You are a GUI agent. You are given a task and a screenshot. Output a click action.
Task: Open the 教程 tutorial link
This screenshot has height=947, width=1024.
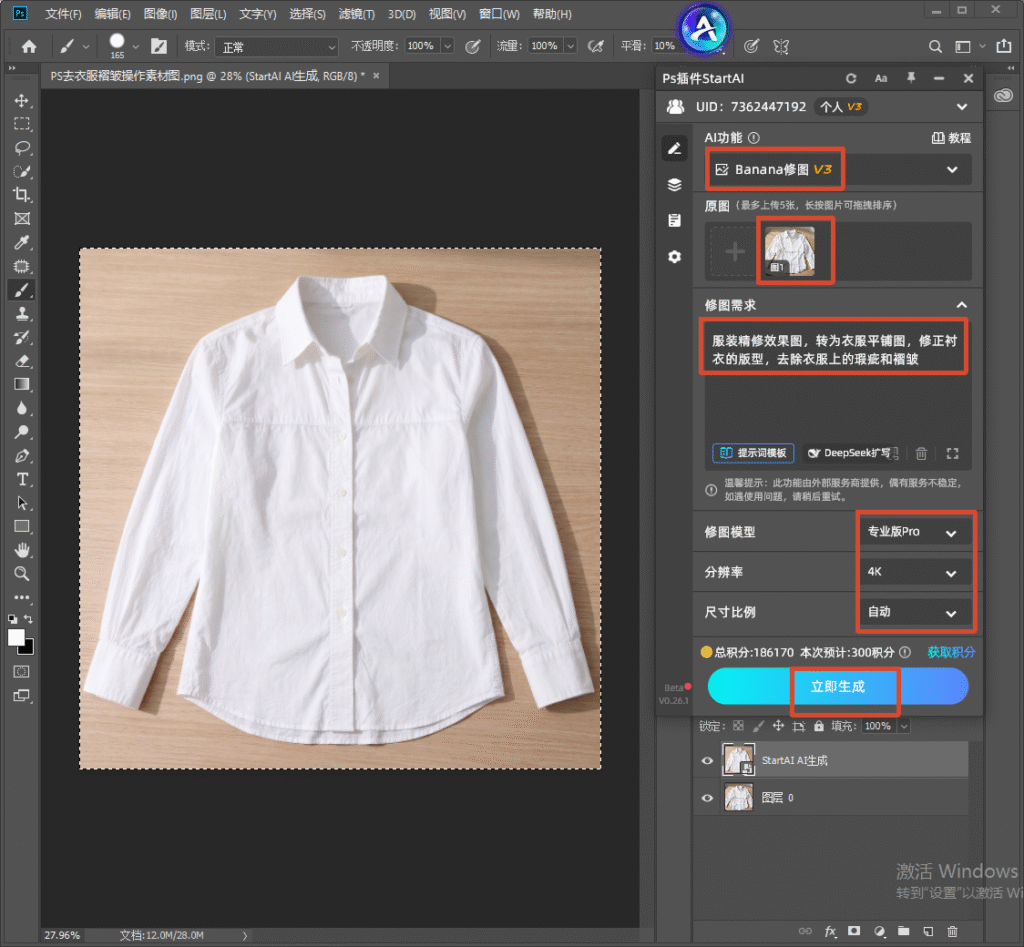(x=951, y=138)
